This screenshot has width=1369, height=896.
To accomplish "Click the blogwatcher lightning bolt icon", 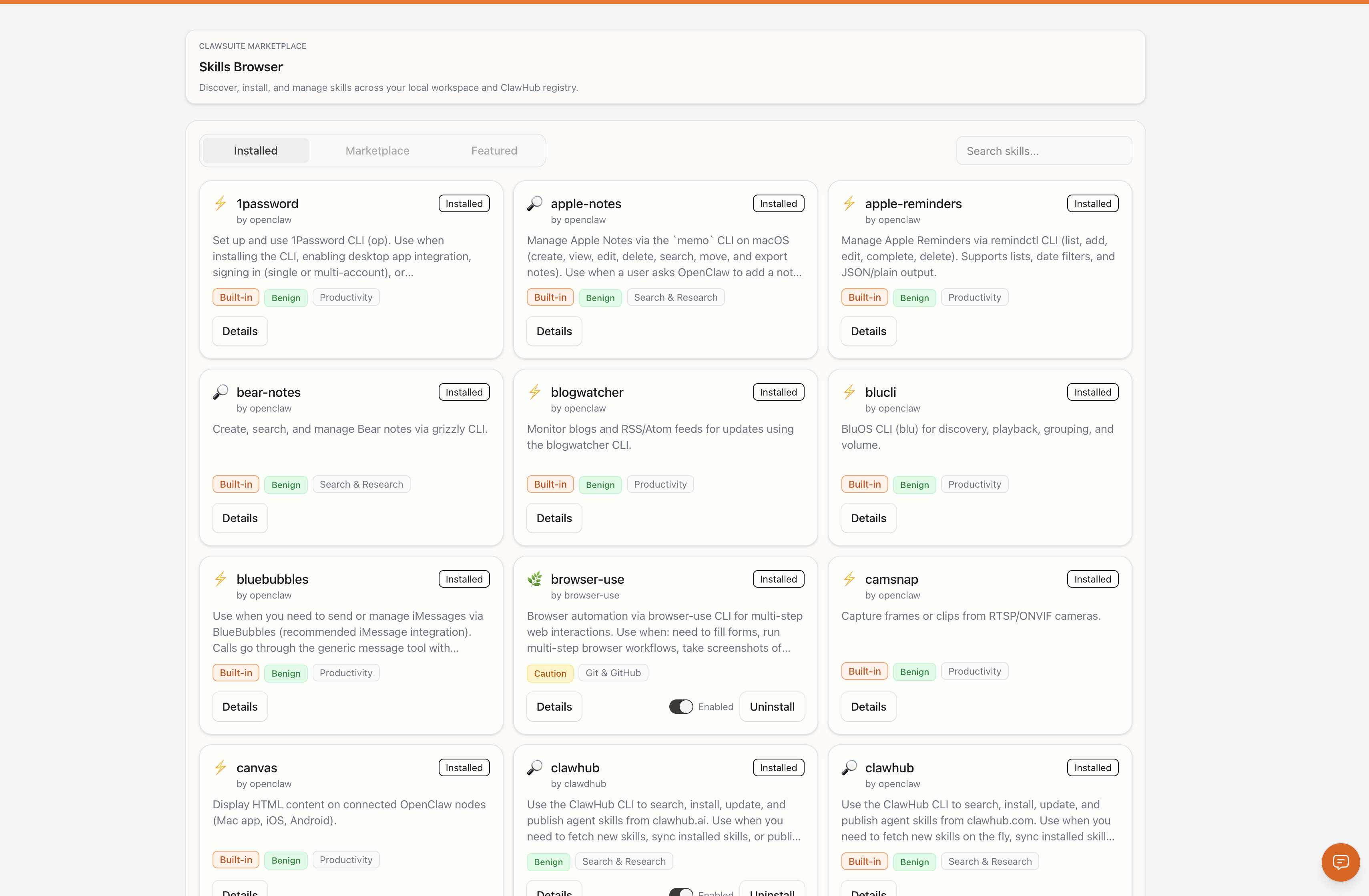I will [534, 392].
